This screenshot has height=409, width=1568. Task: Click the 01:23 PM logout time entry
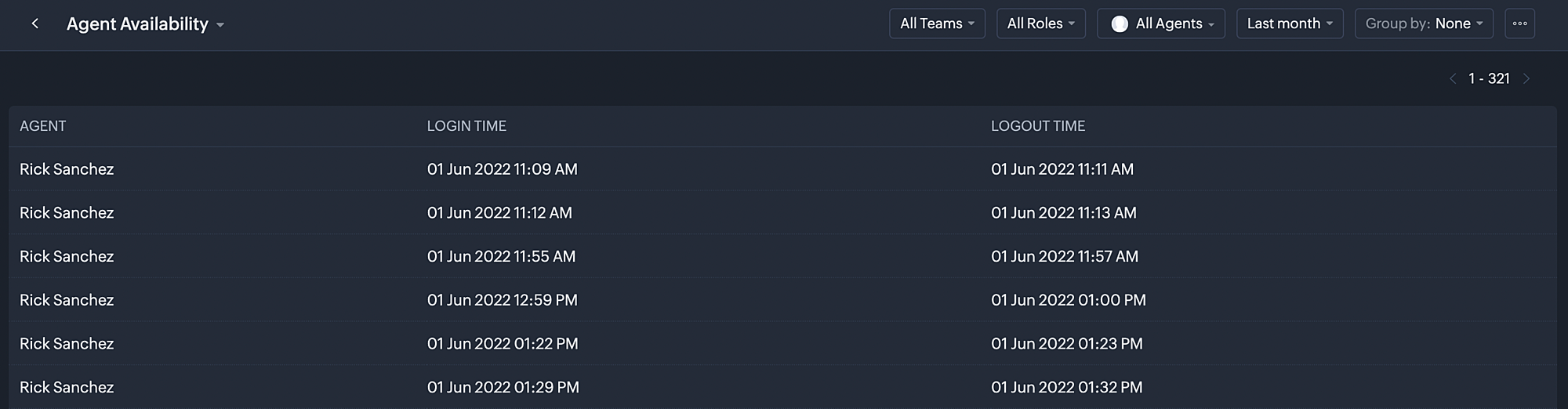coord(1067,343)
